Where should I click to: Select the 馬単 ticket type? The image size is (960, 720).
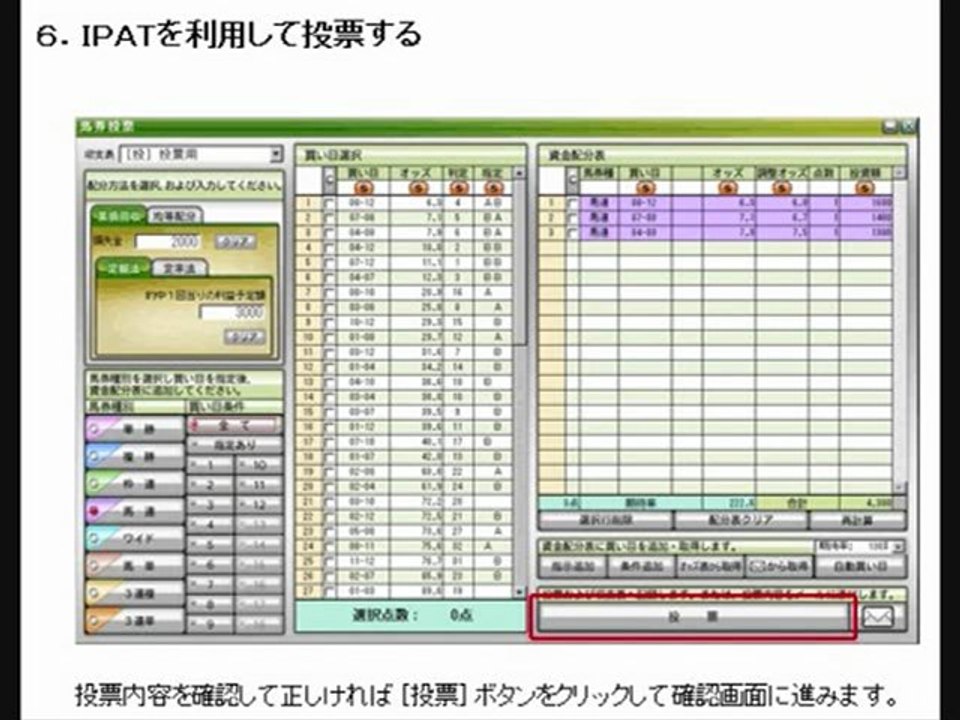(x=135, y=566)
